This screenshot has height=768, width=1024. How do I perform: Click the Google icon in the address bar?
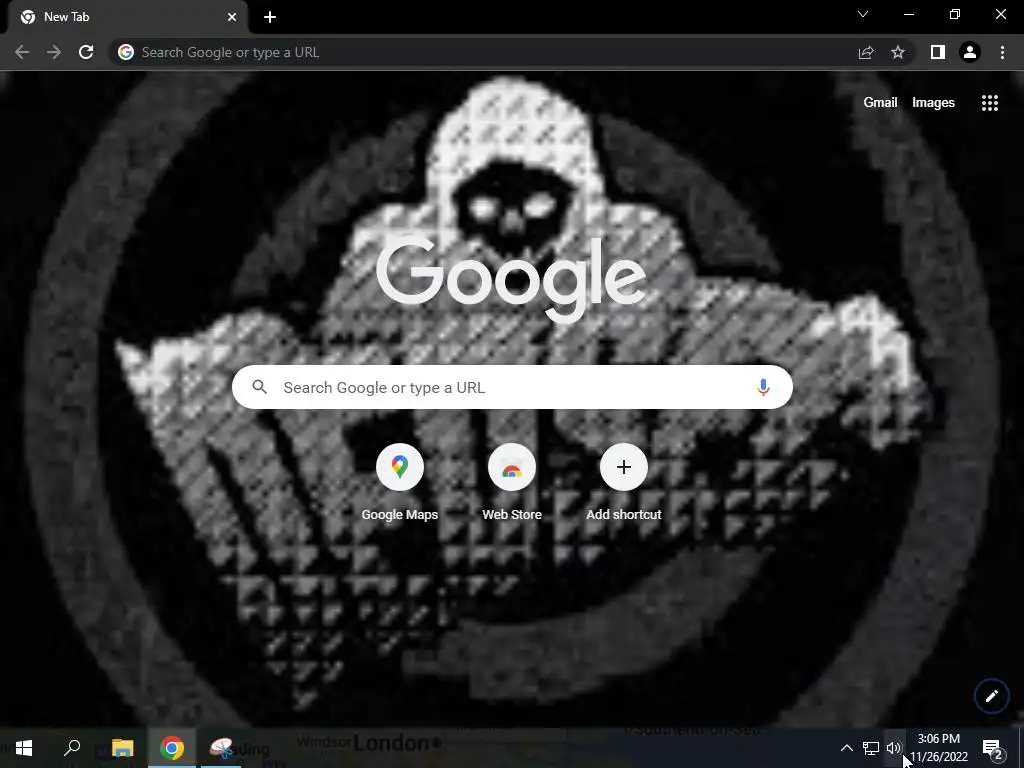click(x=126, y=52)
